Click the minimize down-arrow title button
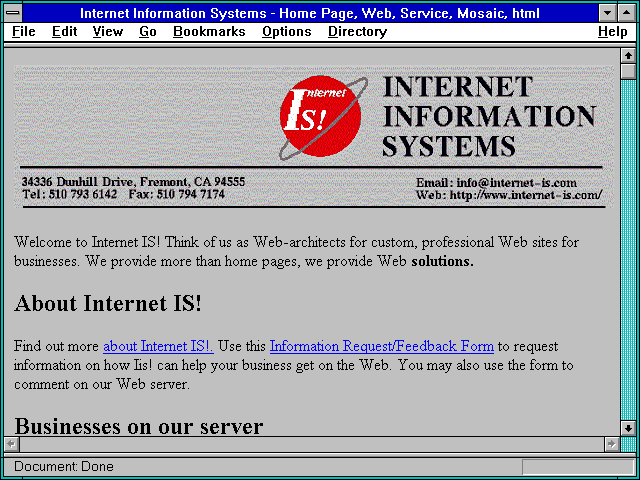 pyautogui.click(x=608, y=13)
